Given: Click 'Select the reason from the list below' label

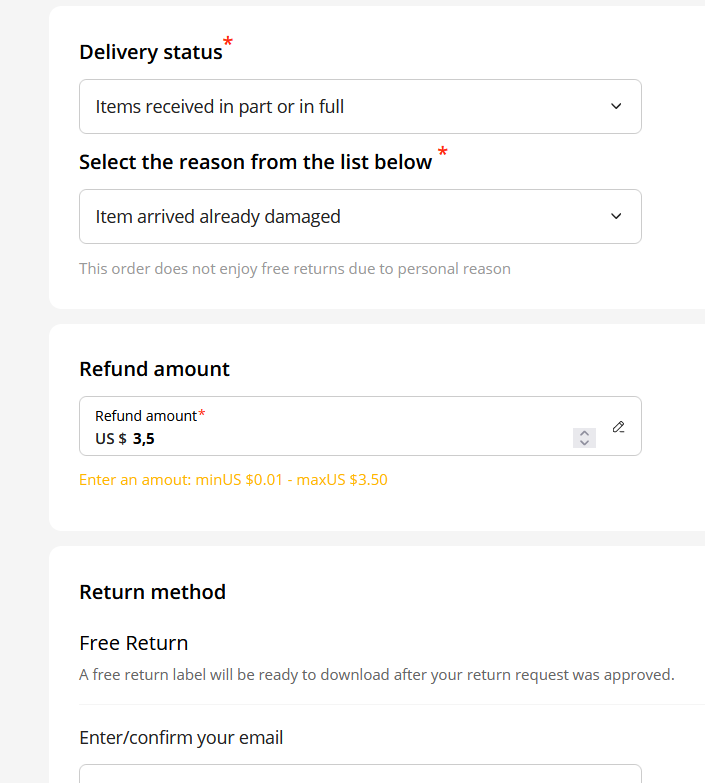Looking at the screenshot, I should (x=255, y=162).
